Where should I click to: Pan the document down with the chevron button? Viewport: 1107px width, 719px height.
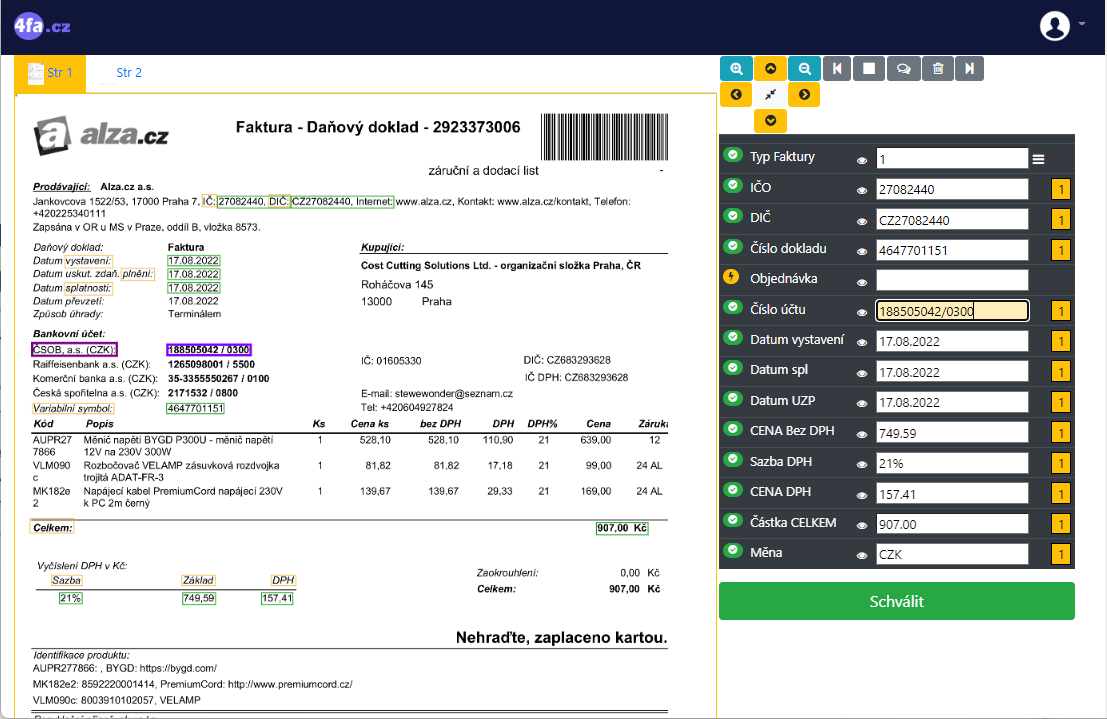pyautogui.click(x=770, y=121)
